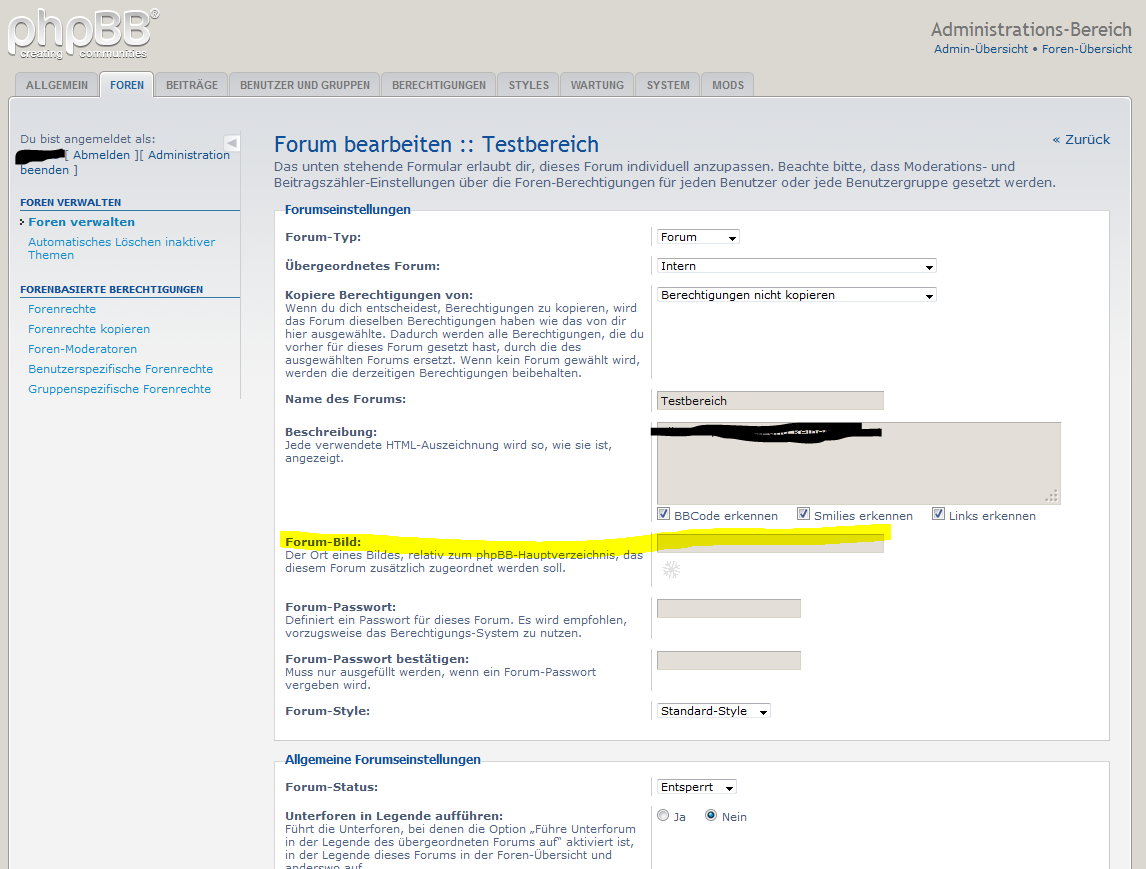Select Ja for Unterforen in Legende

tap(663, 815)
